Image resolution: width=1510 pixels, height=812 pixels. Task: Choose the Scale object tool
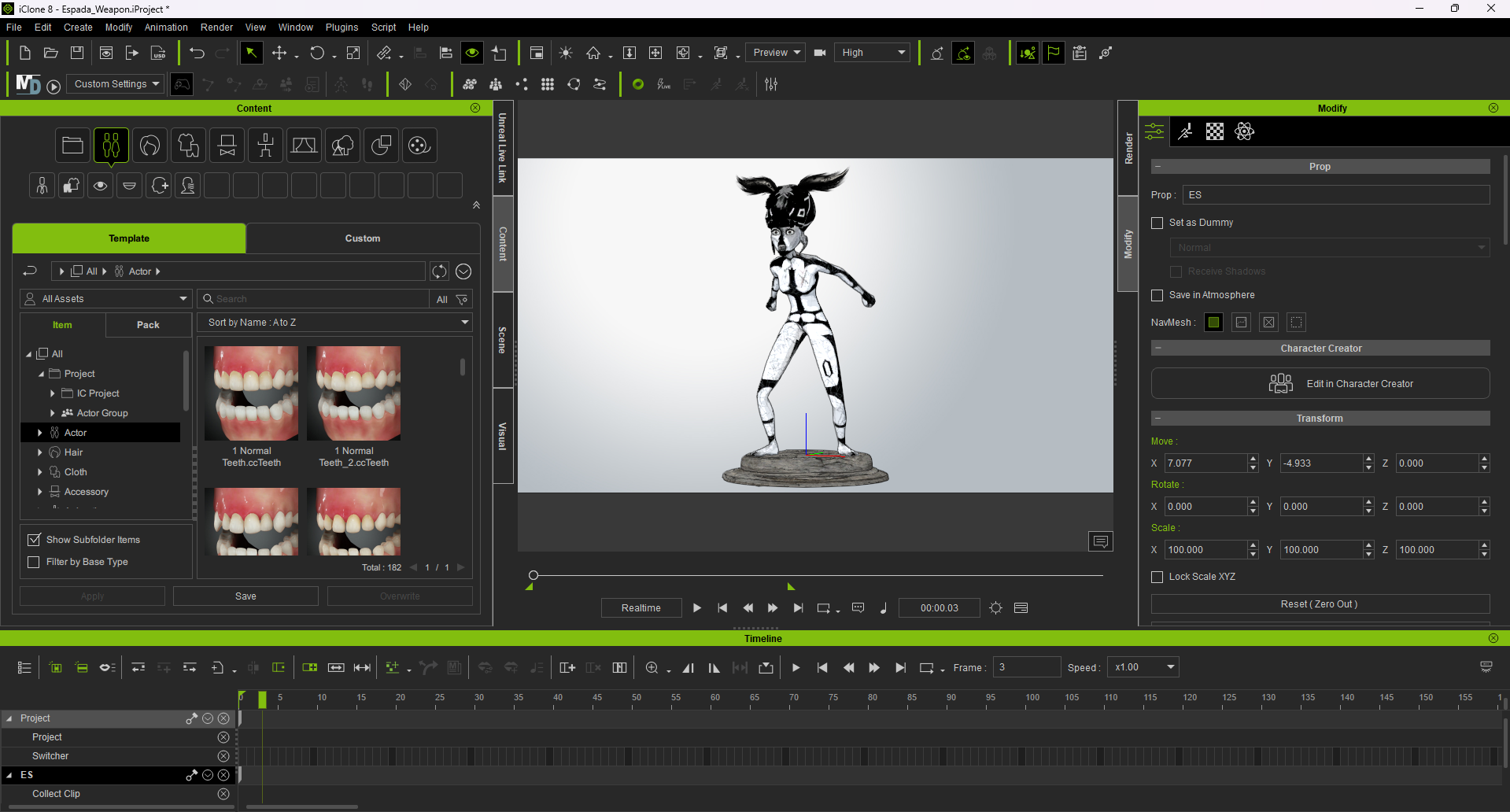[353, 53]
